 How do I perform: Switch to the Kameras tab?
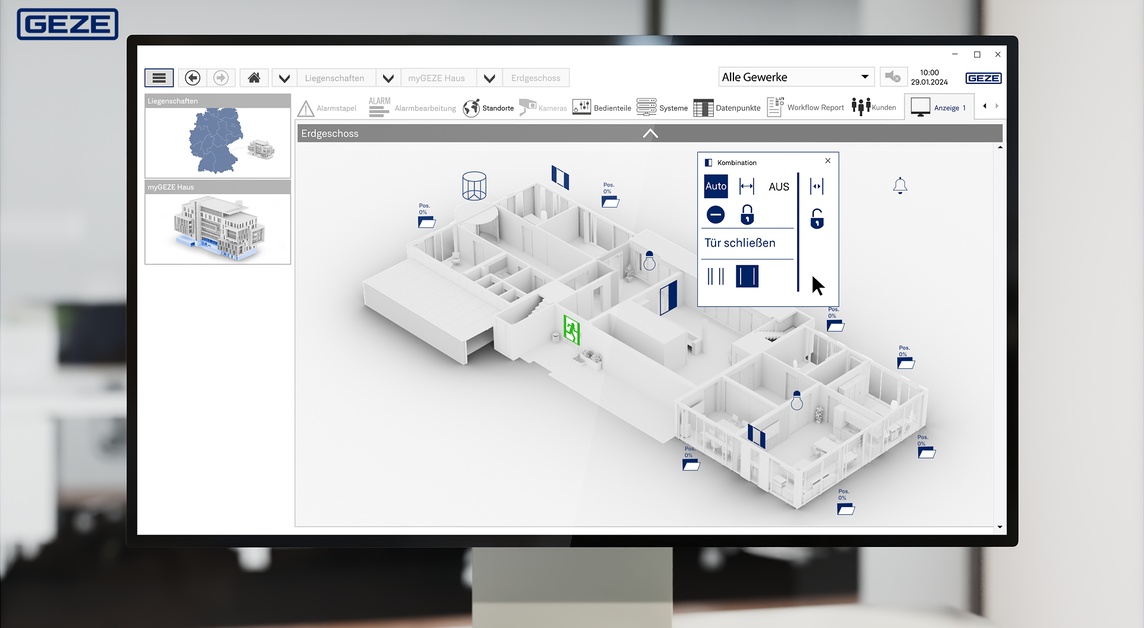543,108
